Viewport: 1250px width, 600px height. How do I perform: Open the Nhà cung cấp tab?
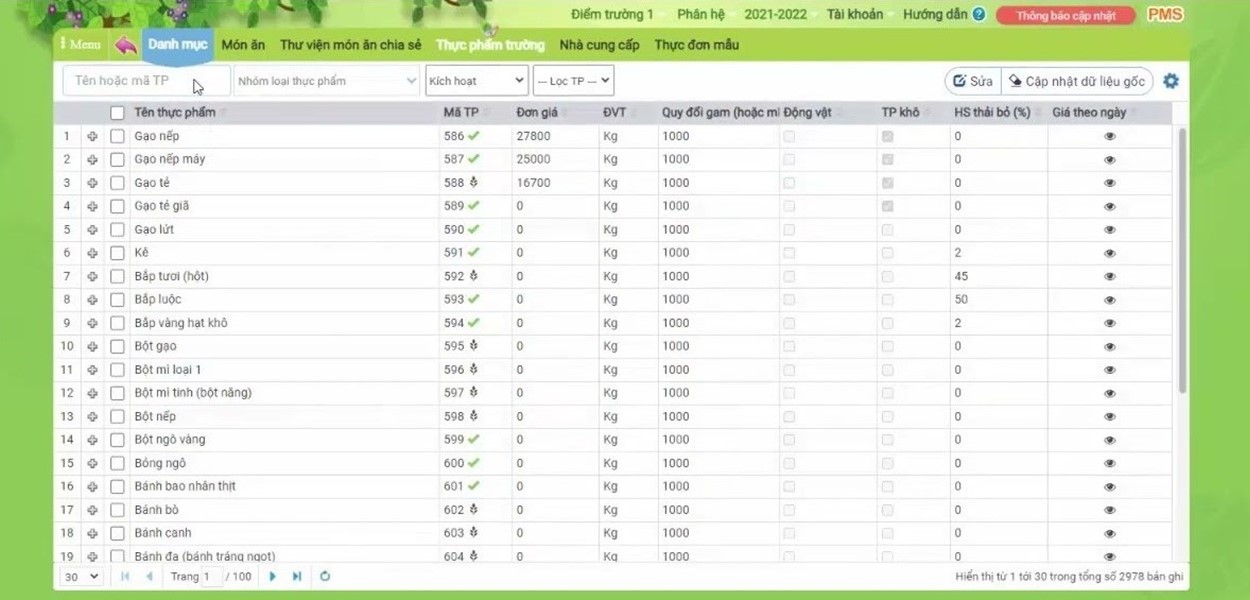tap(599, 45)
